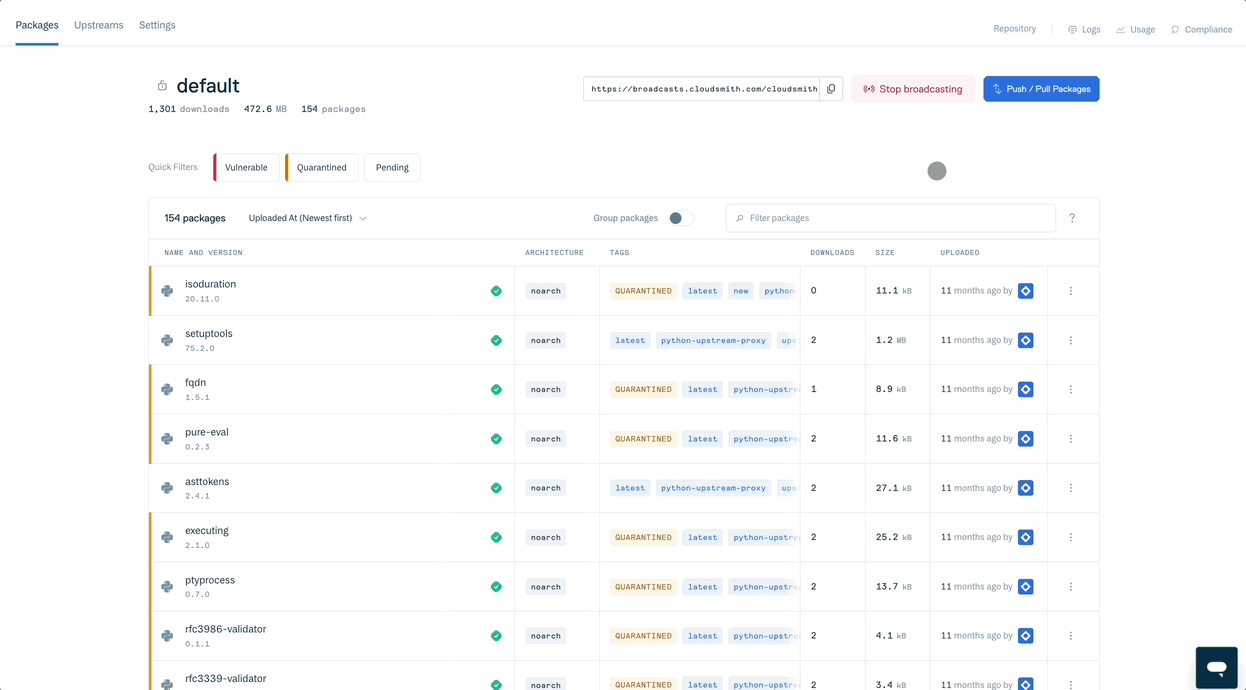Copy the broadcast URL to clipboard
The height and width of the screenshot is (690, 1246).
point(831,89)
